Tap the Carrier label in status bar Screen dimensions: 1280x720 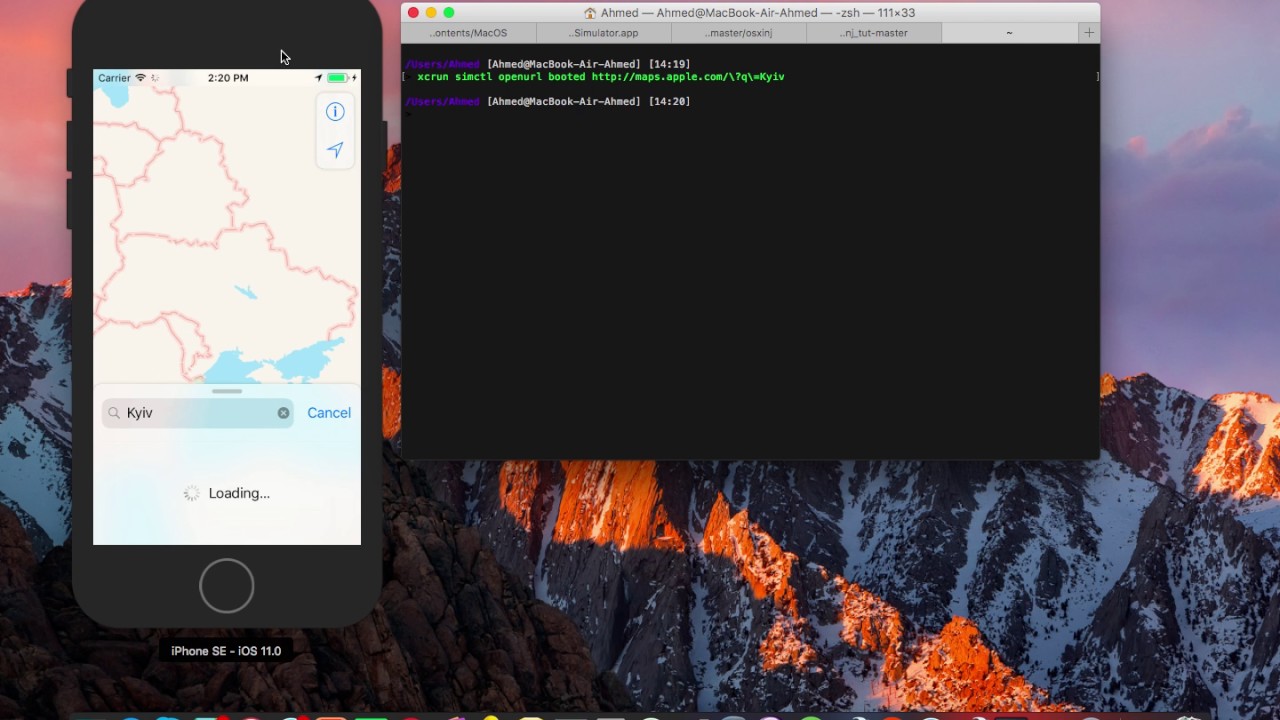(x=114, y=78)
